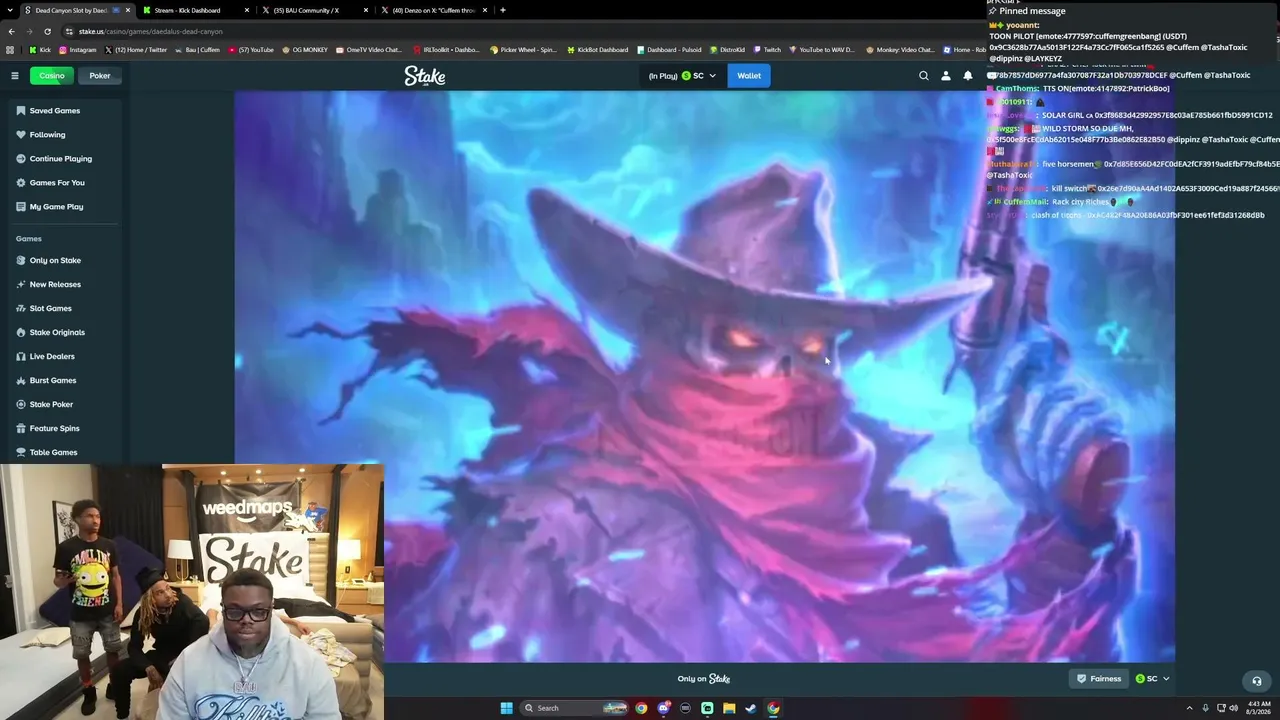
Task: Open Games For You section
Action: [x=65, y=183]
